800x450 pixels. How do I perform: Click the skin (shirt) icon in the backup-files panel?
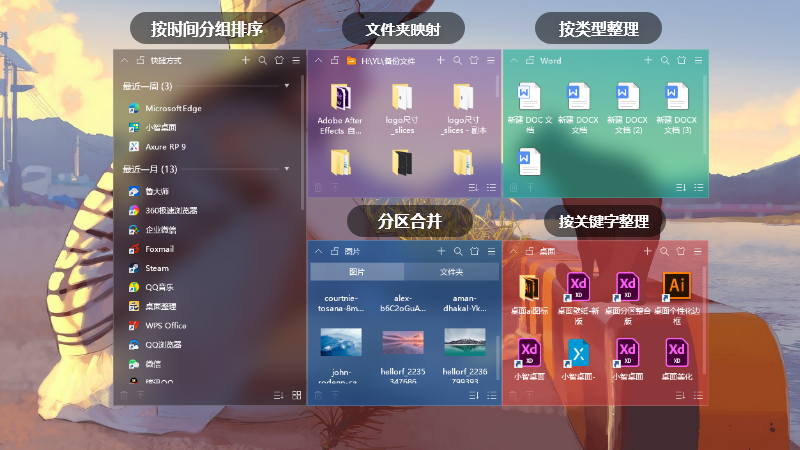coord(474,60)
